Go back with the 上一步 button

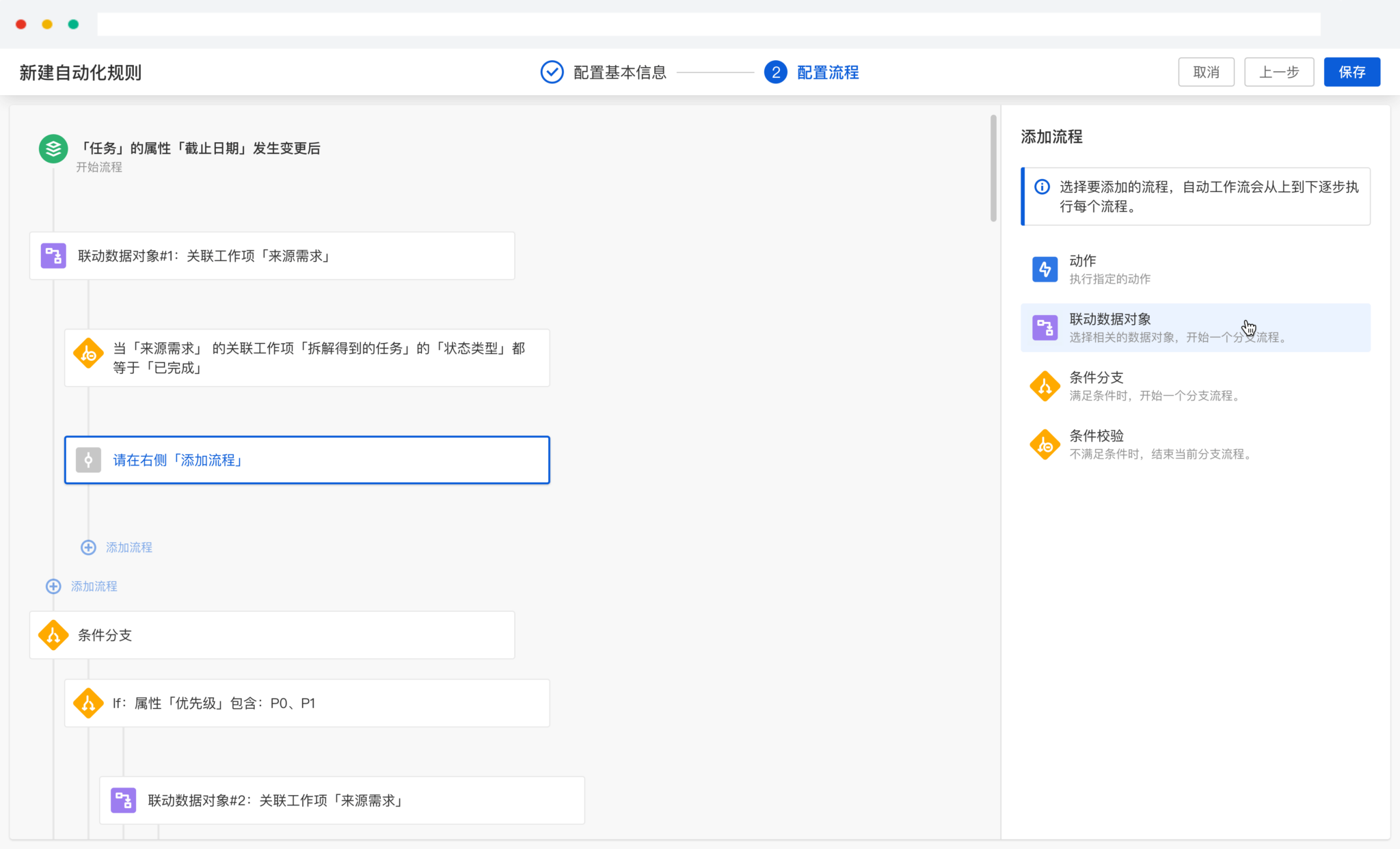tap(1279, 71)
